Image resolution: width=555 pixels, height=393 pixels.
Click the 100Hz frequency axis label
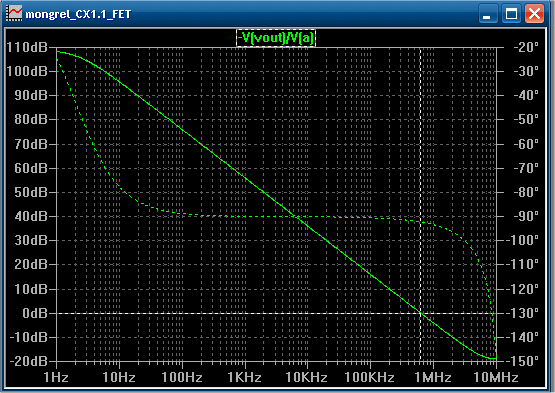coord(182,377)
